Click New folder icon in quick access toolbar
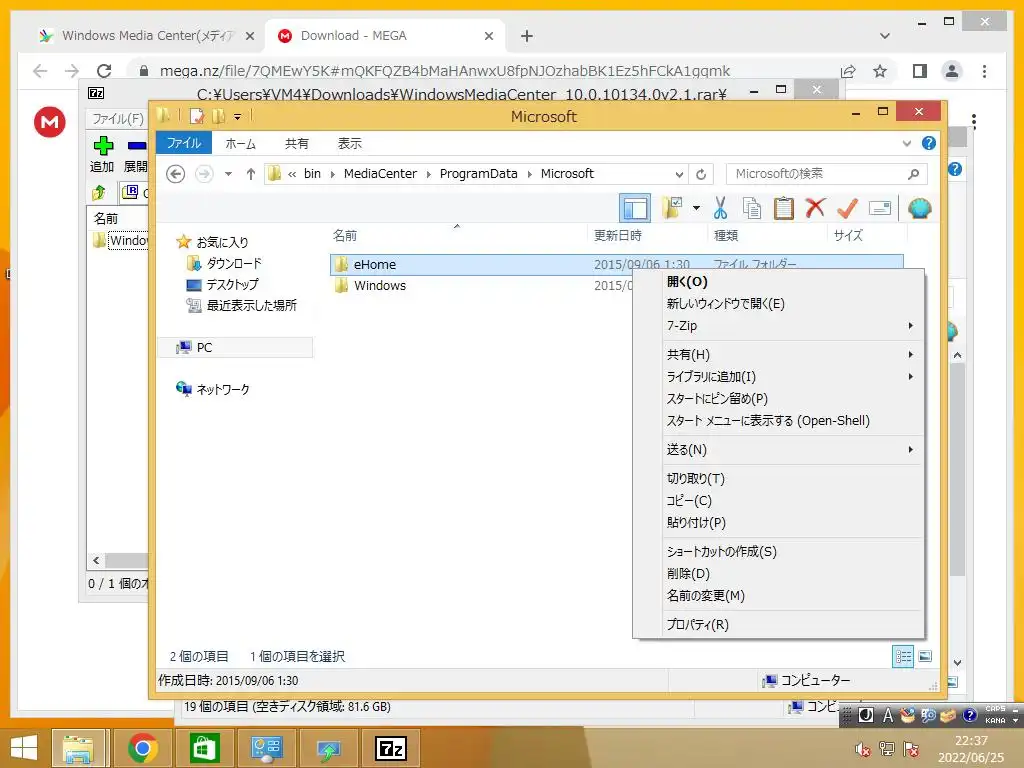 pyautogui.click(x=218, y=117)
